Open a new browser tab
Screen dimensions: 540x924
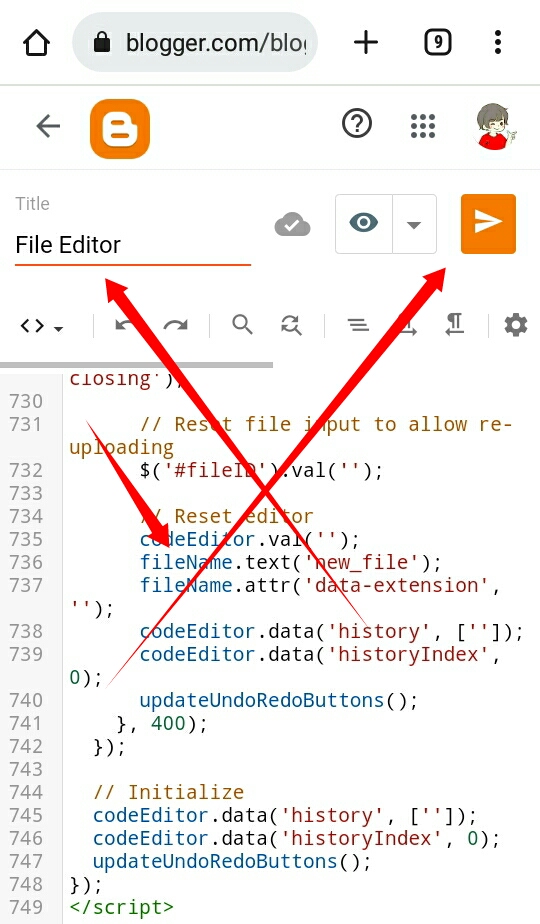[366, 42]
